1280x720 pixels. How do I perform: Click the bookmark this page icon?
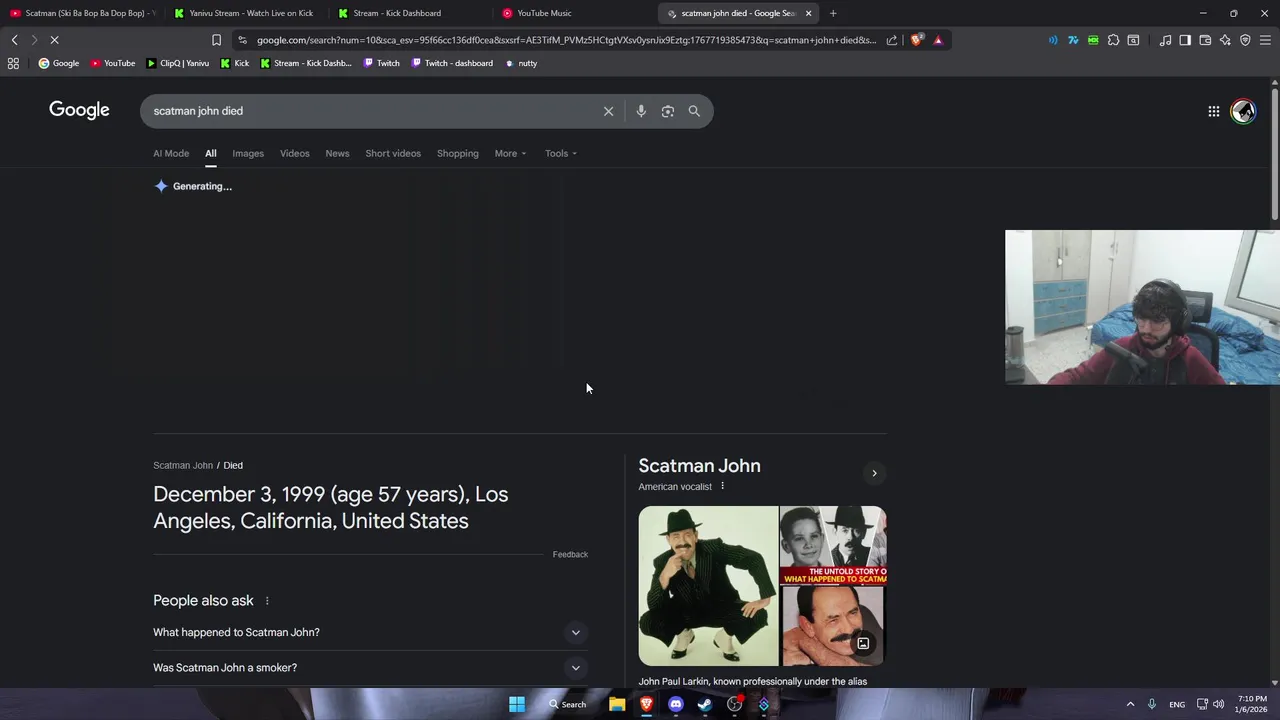point(216,40)
